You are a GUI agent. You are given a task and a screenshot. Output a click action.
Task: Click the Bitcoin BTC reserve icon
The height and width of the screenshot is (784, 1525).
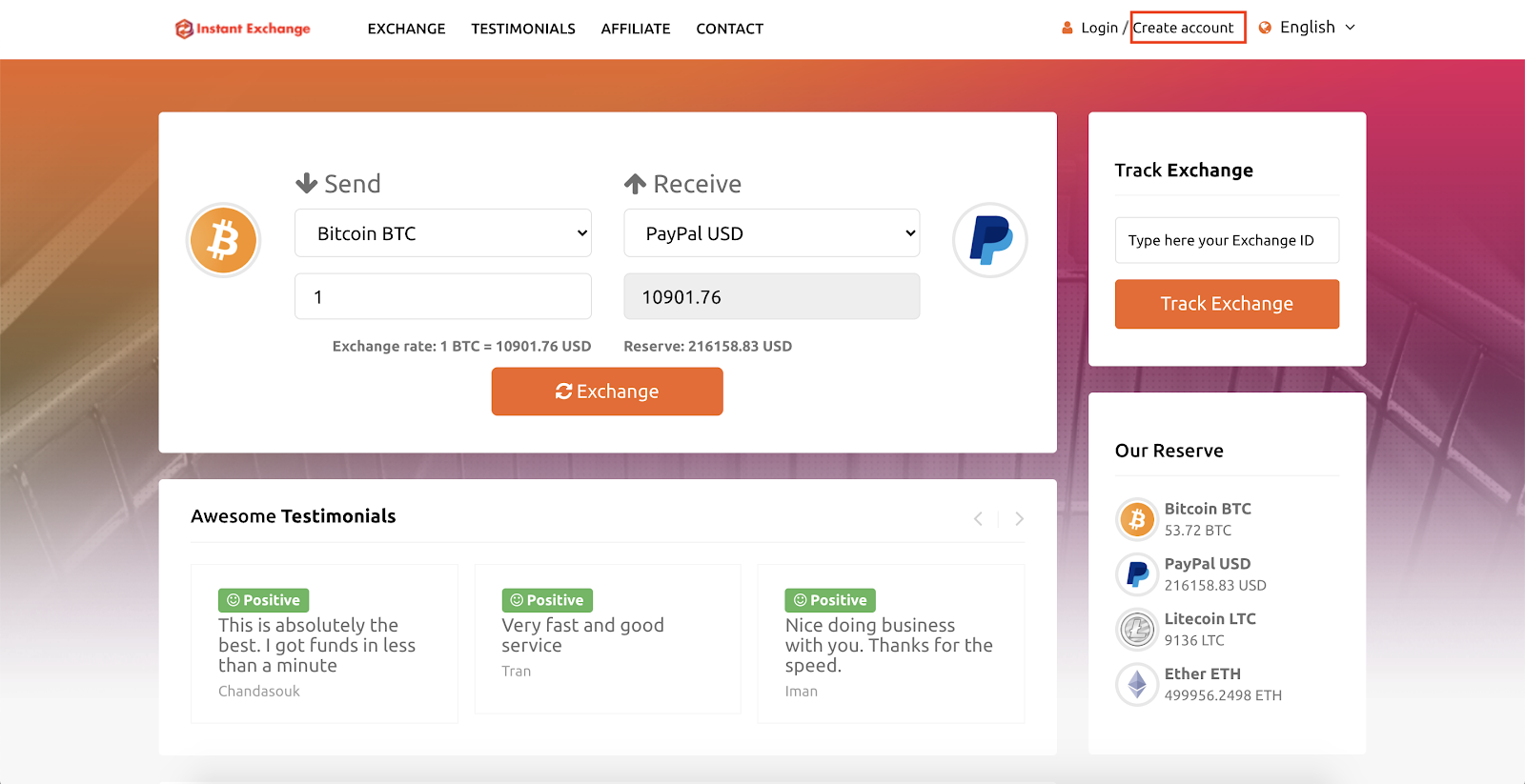1137,519
